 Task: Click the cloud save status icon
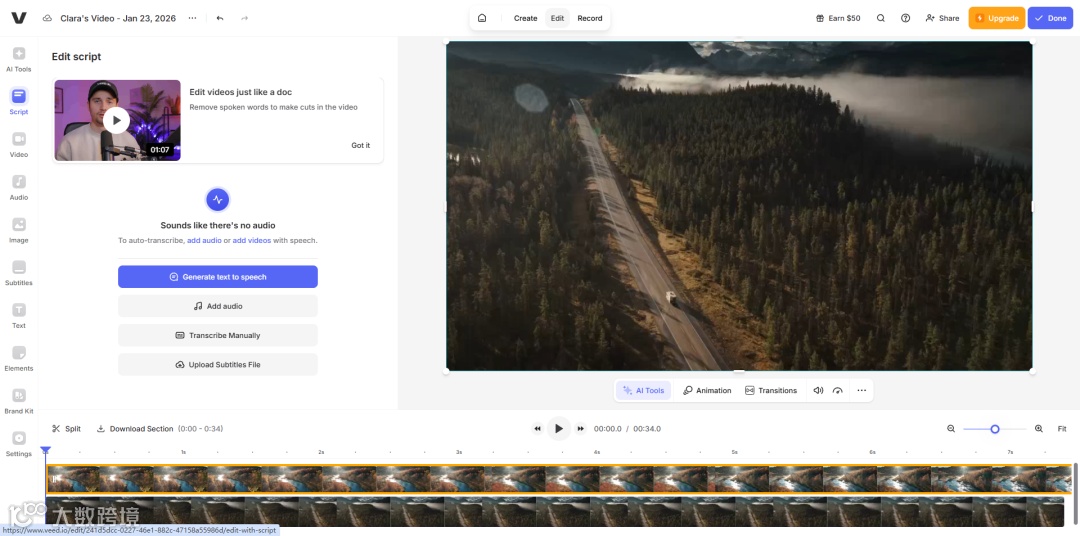(47, 18)
